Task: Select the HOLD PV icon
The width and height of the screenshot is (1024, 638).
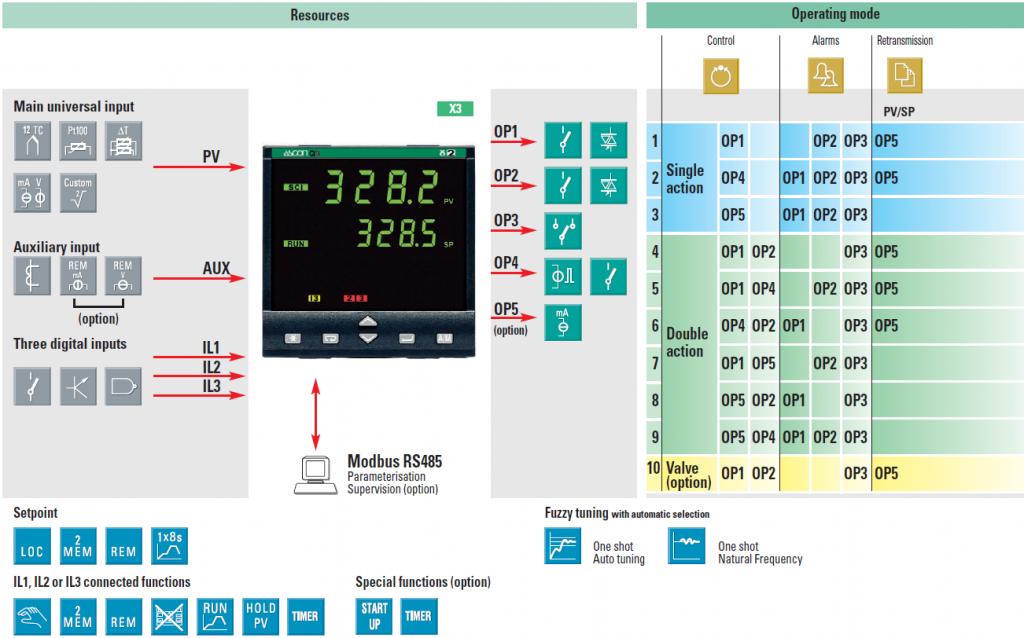Action: [x=261, y=616]
